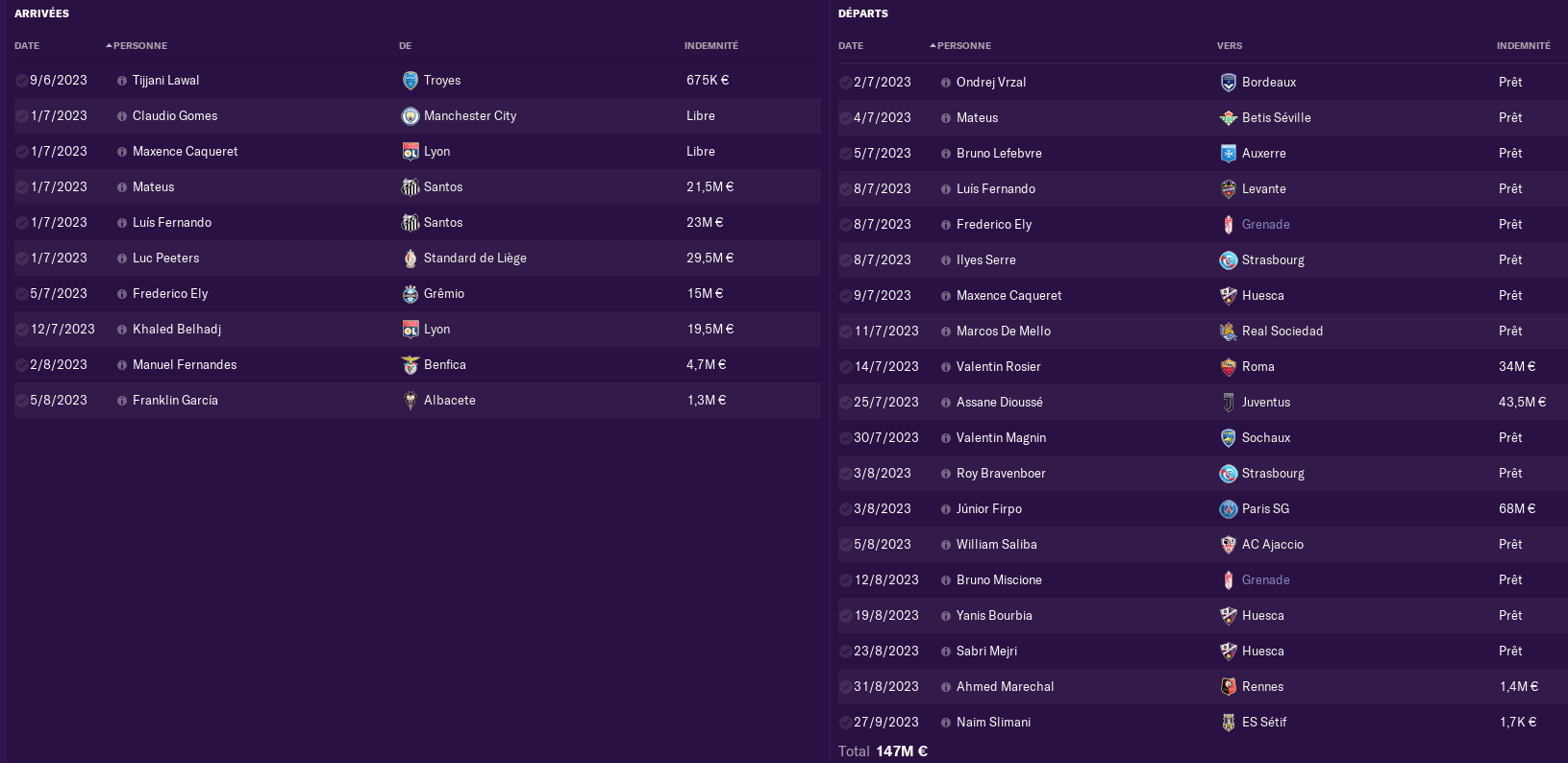Select Marcos De Mello departure row
1568x763 pixels.
pos(1203,332)
